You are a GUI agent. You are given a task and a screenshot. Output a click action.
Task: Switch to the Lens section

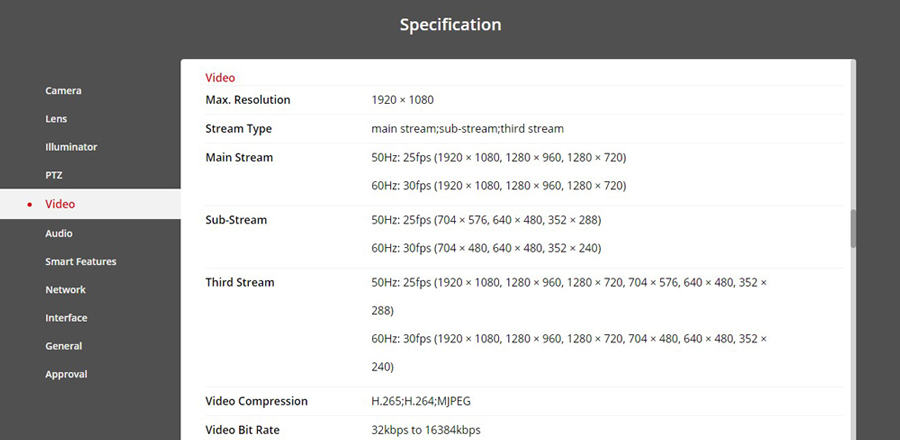(x=57, y=119)
